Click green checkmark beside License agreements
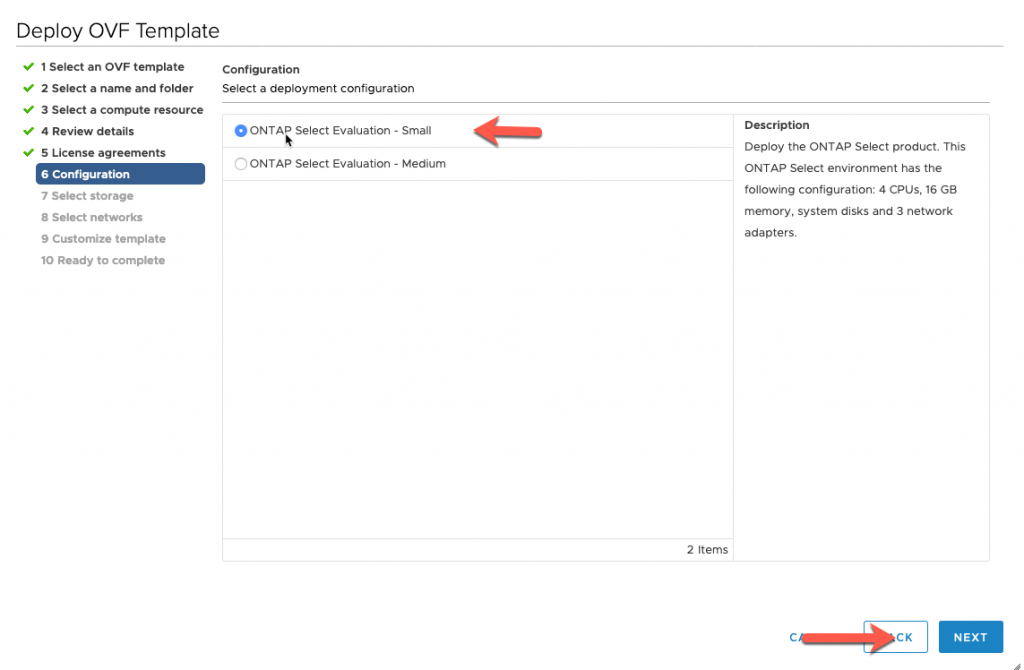 click(x=28, y=153)
